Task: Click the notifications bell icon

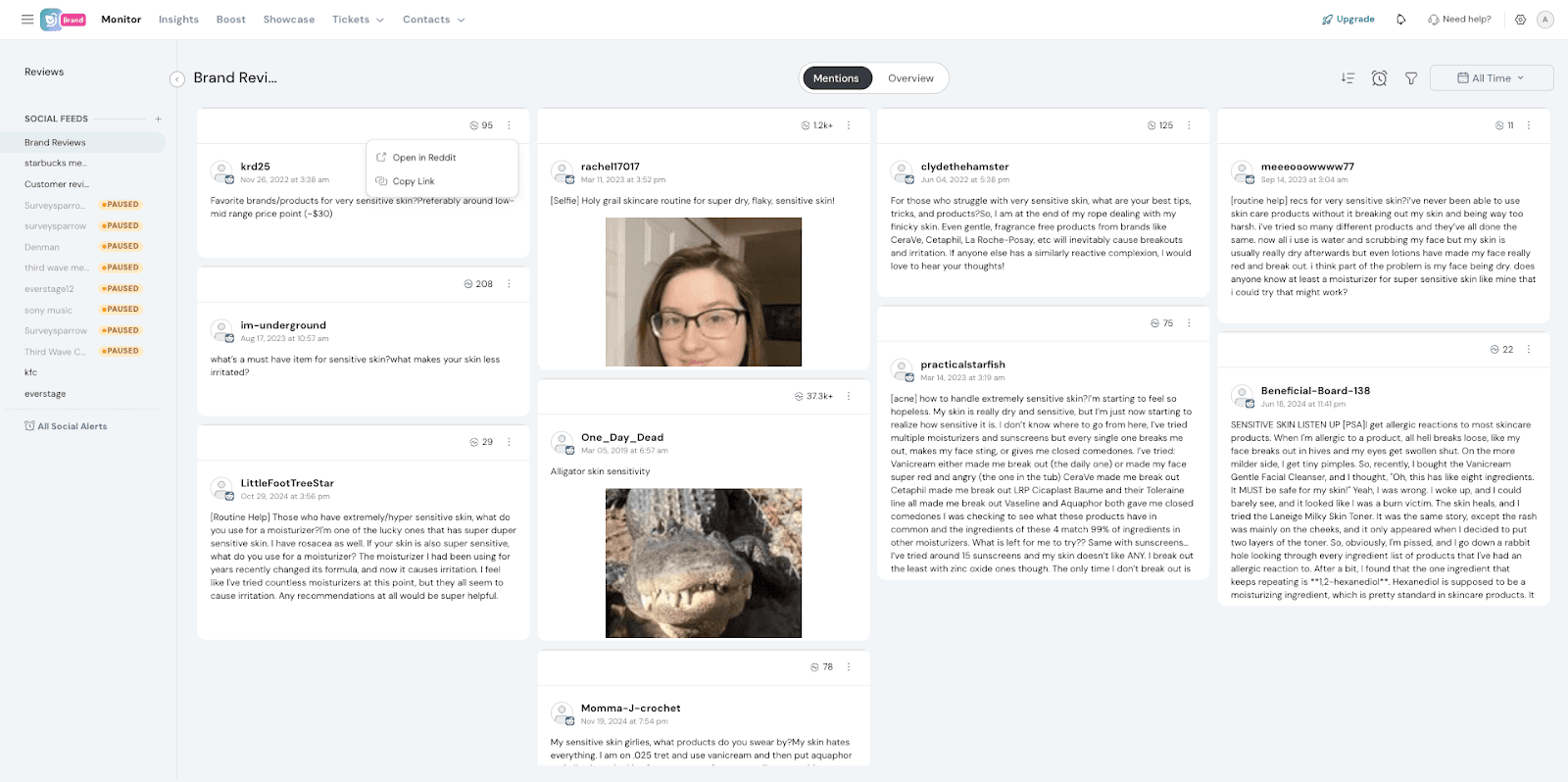Action: click(1401, 20)
